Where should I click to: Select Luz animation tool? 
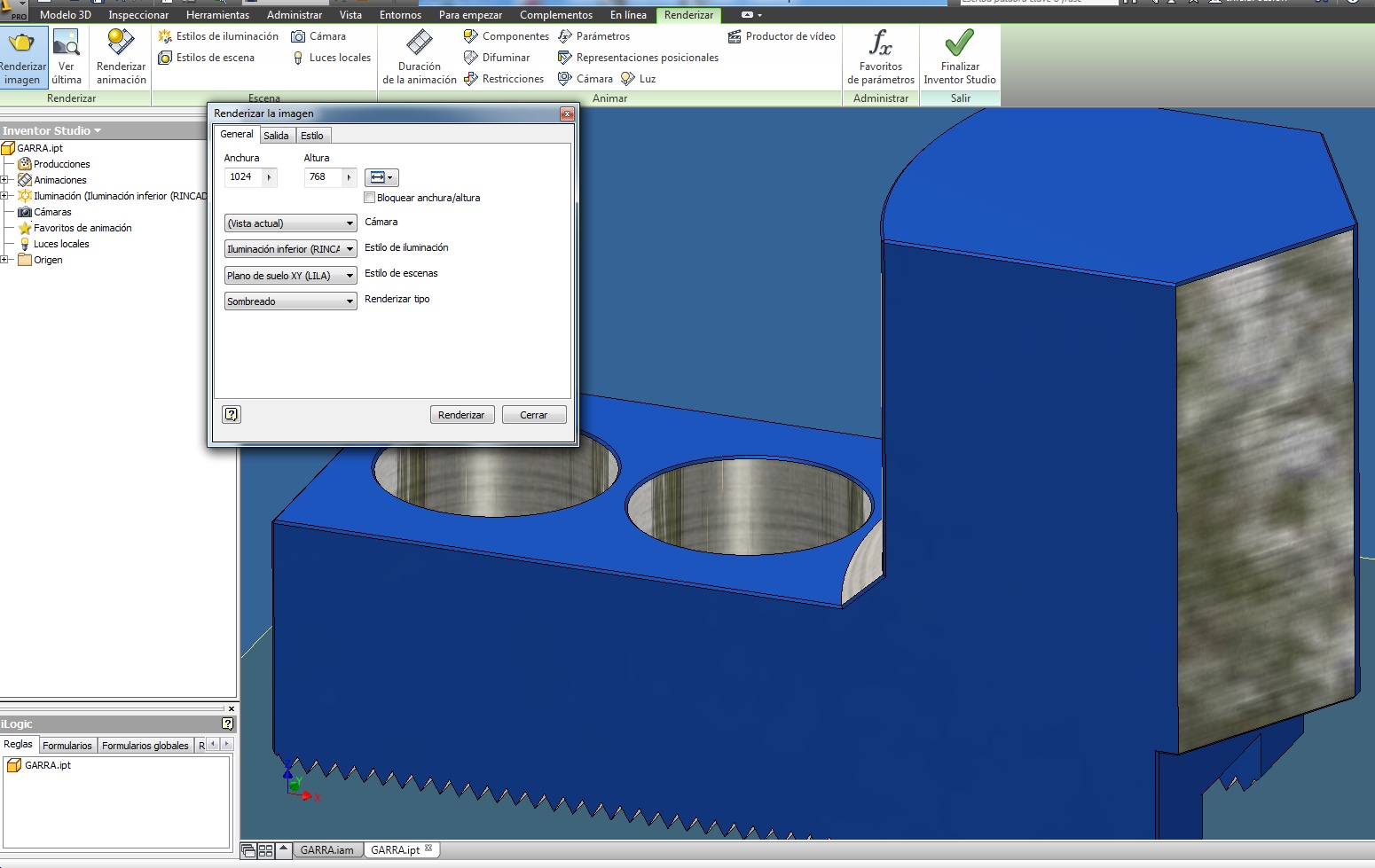click(x=639, y=79)
